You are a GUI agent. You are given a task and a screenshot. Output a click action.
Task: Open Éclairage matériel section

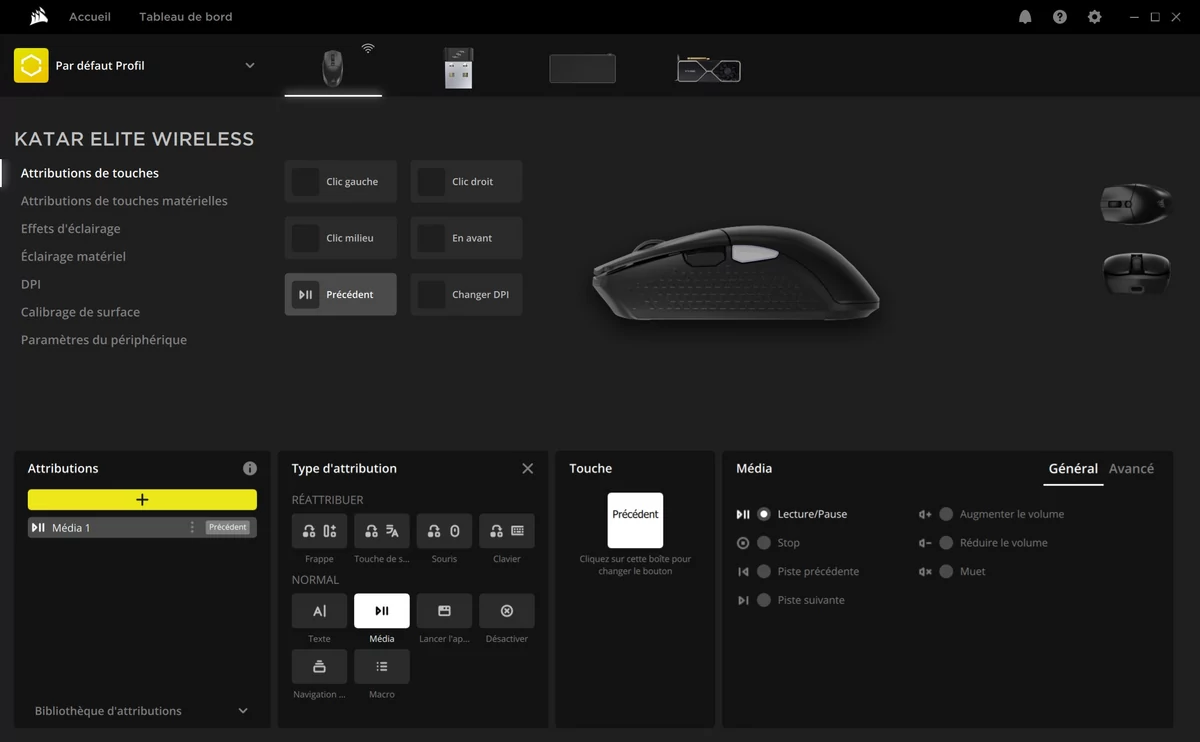pos(73,257)
